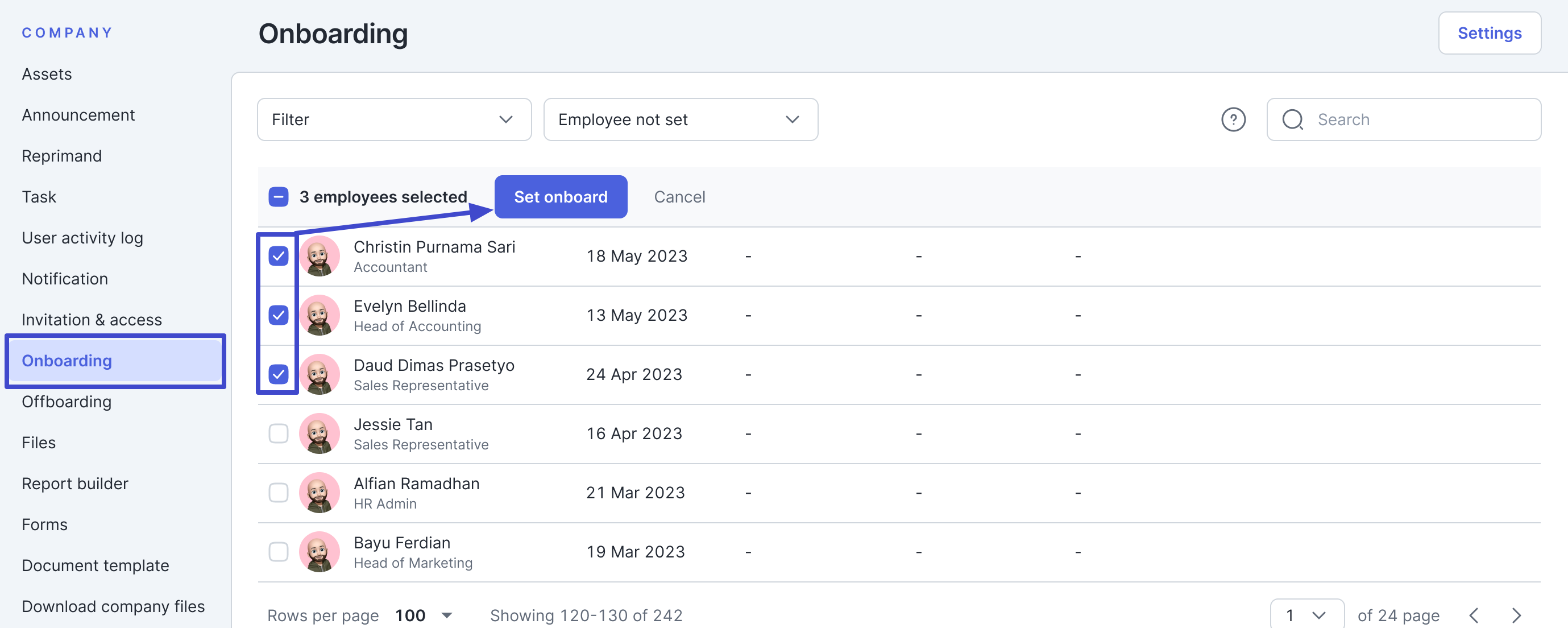
Task: Open the Settings button
Action: 1489,33
